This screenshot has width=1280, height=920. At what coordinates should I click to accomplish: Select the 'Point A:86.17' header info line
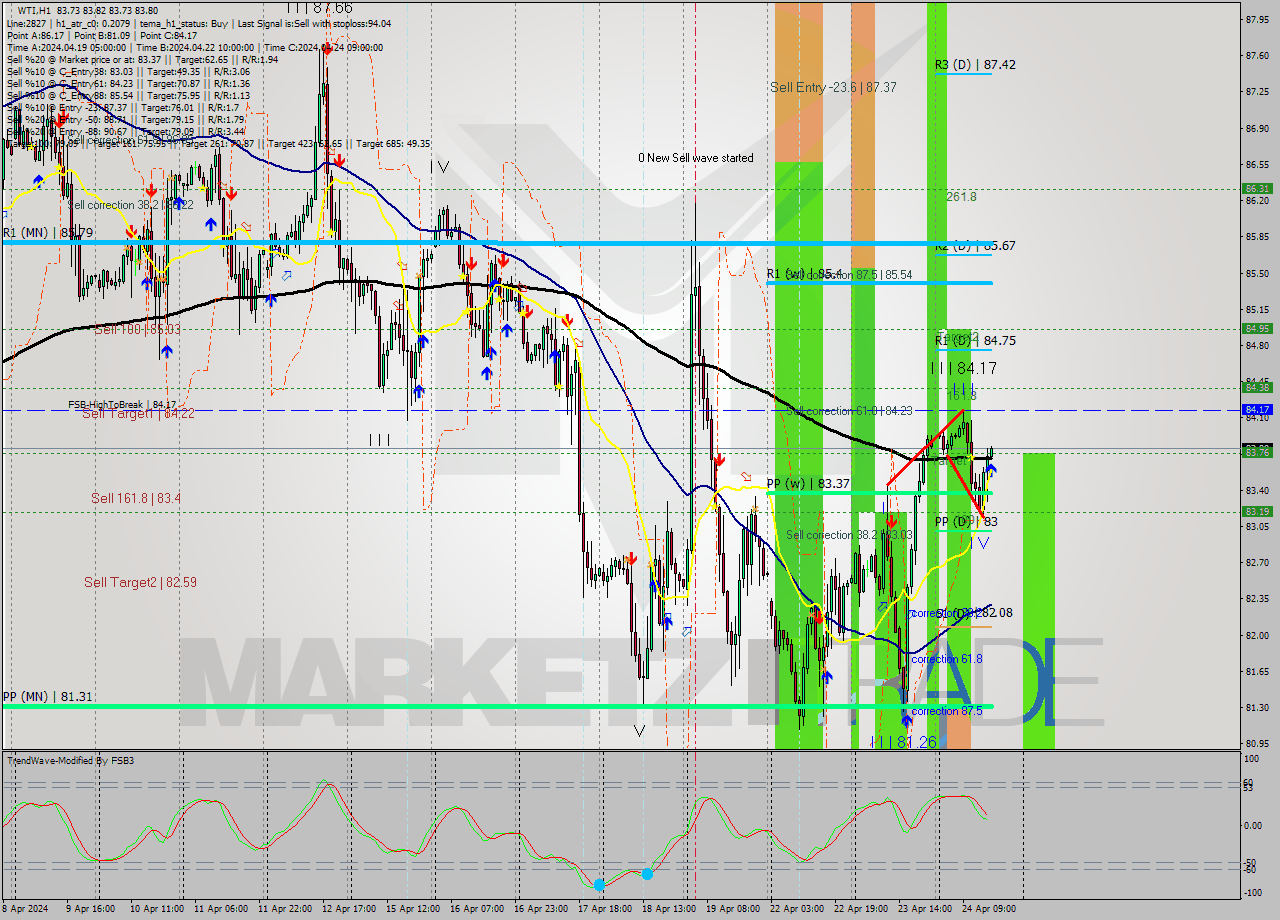point(39,35)
